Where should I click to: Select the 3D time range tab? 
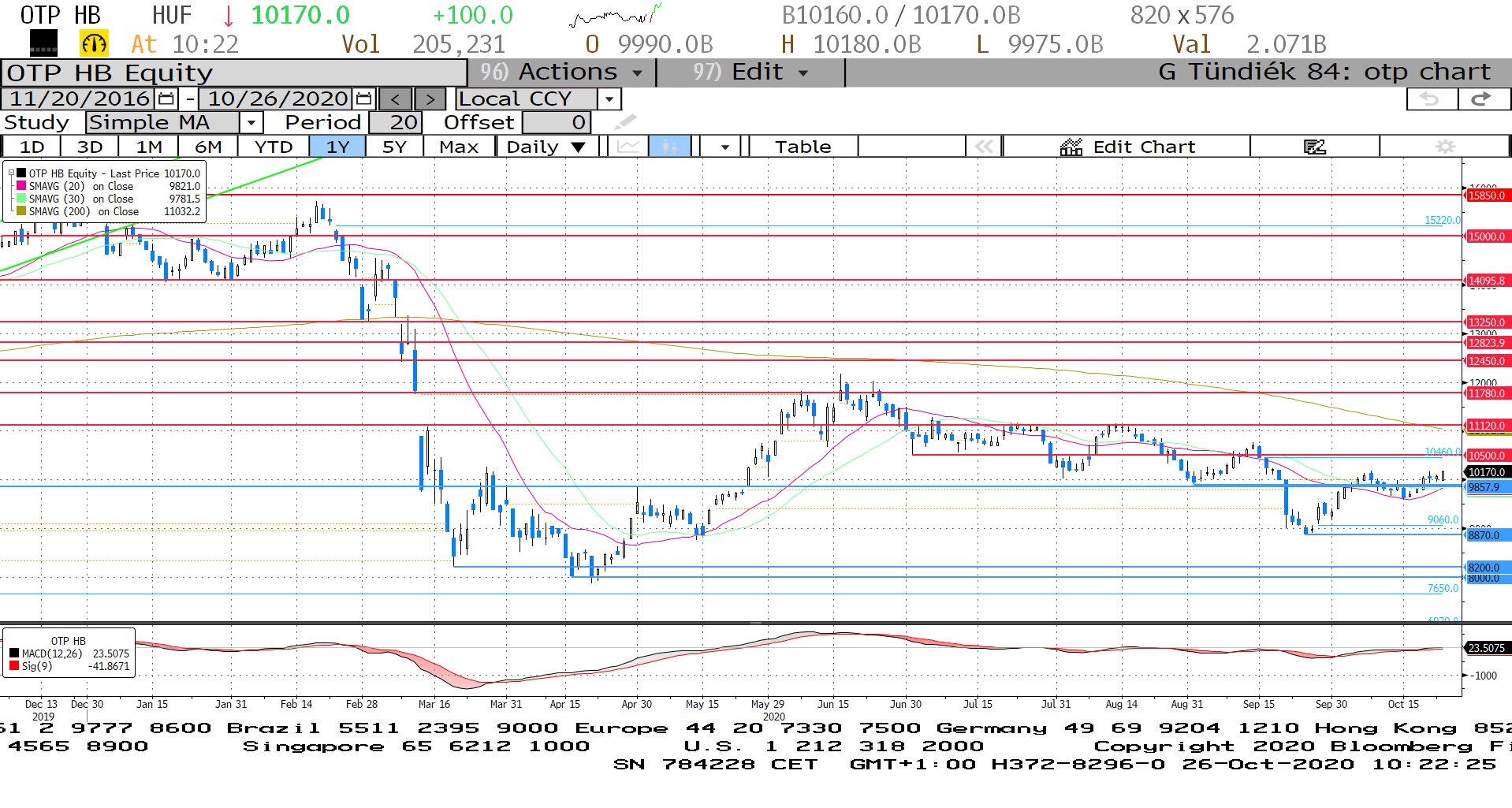(x=90, y=147)
